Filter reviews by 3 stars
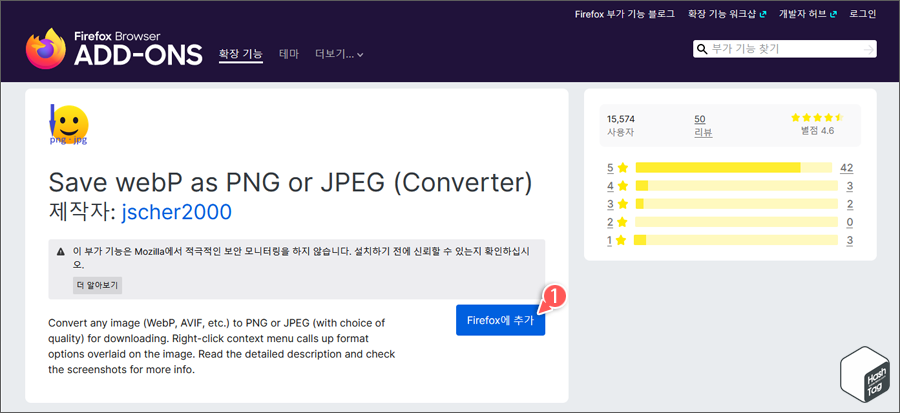The height and width of the screenshot is (413, 900). click(618, 204)
